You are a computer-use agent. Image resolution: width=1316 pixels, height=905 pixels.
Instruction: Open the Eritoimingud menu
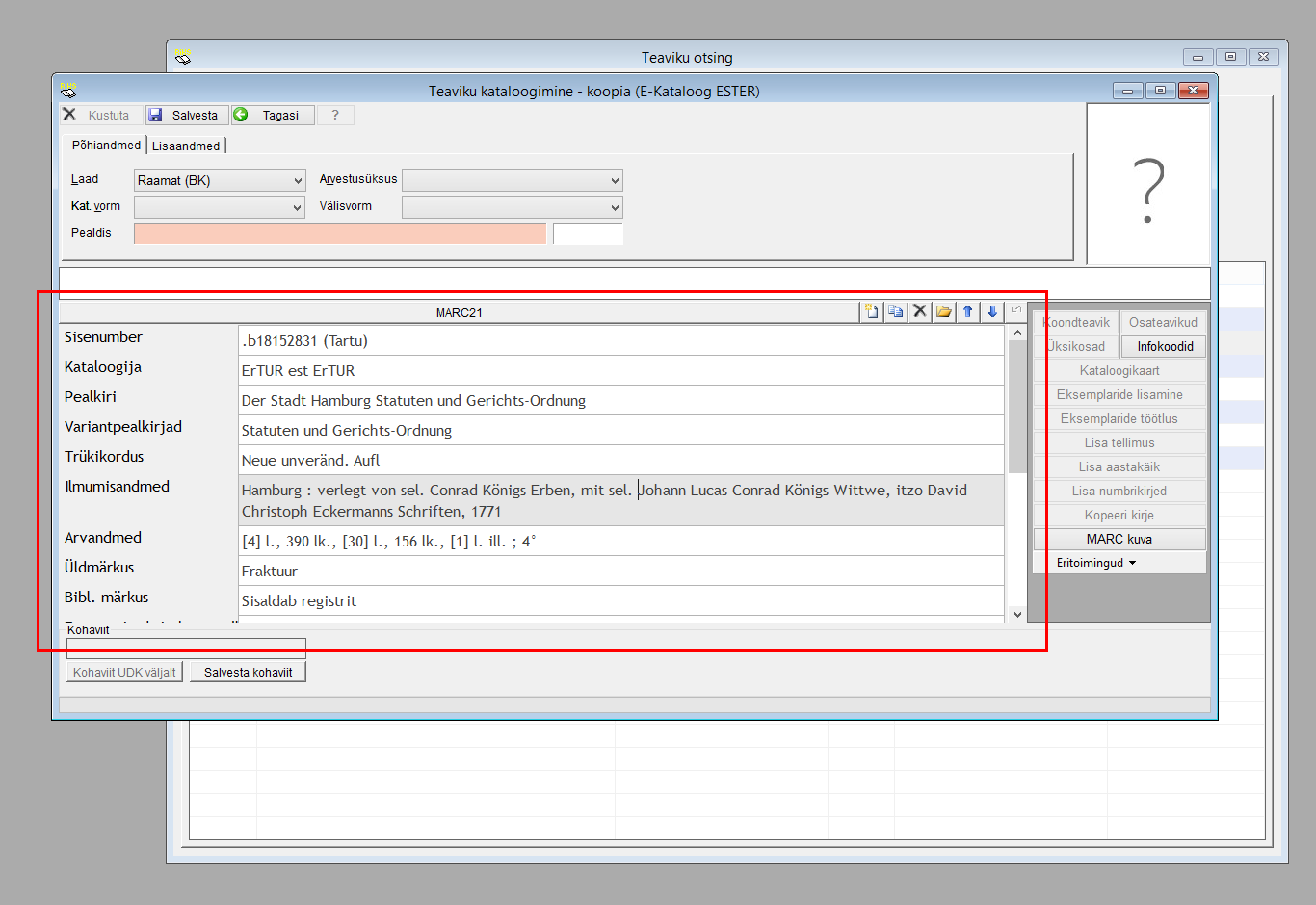point(1096,563)
